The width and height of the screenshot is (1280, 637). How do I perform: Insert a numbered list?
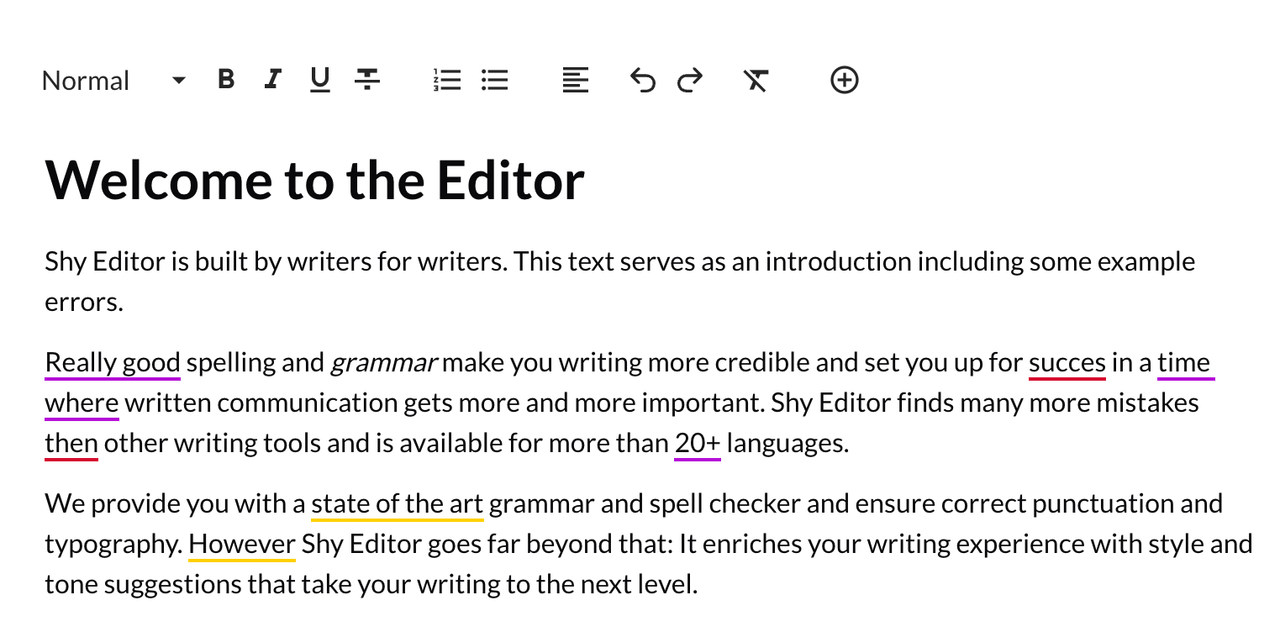tap(447, 80)
